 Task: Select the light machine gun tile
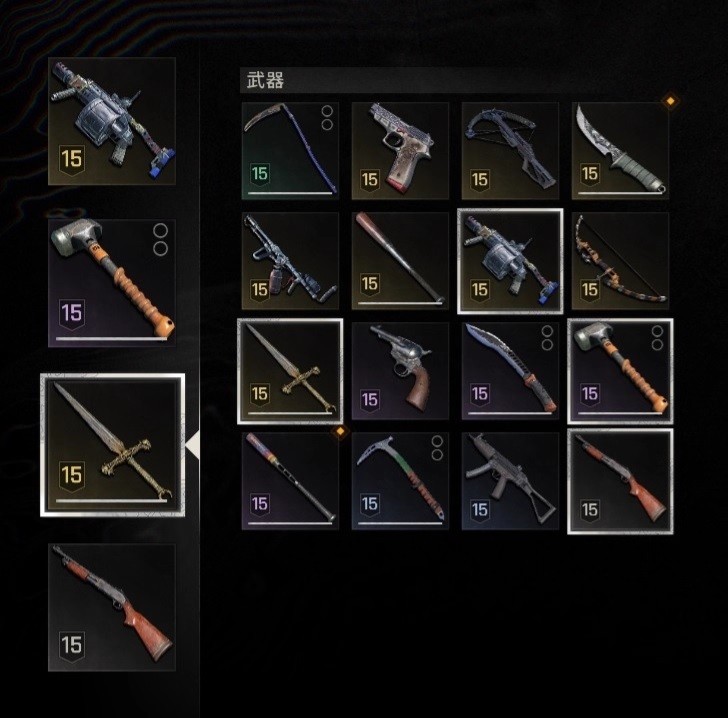click(290, 261)
